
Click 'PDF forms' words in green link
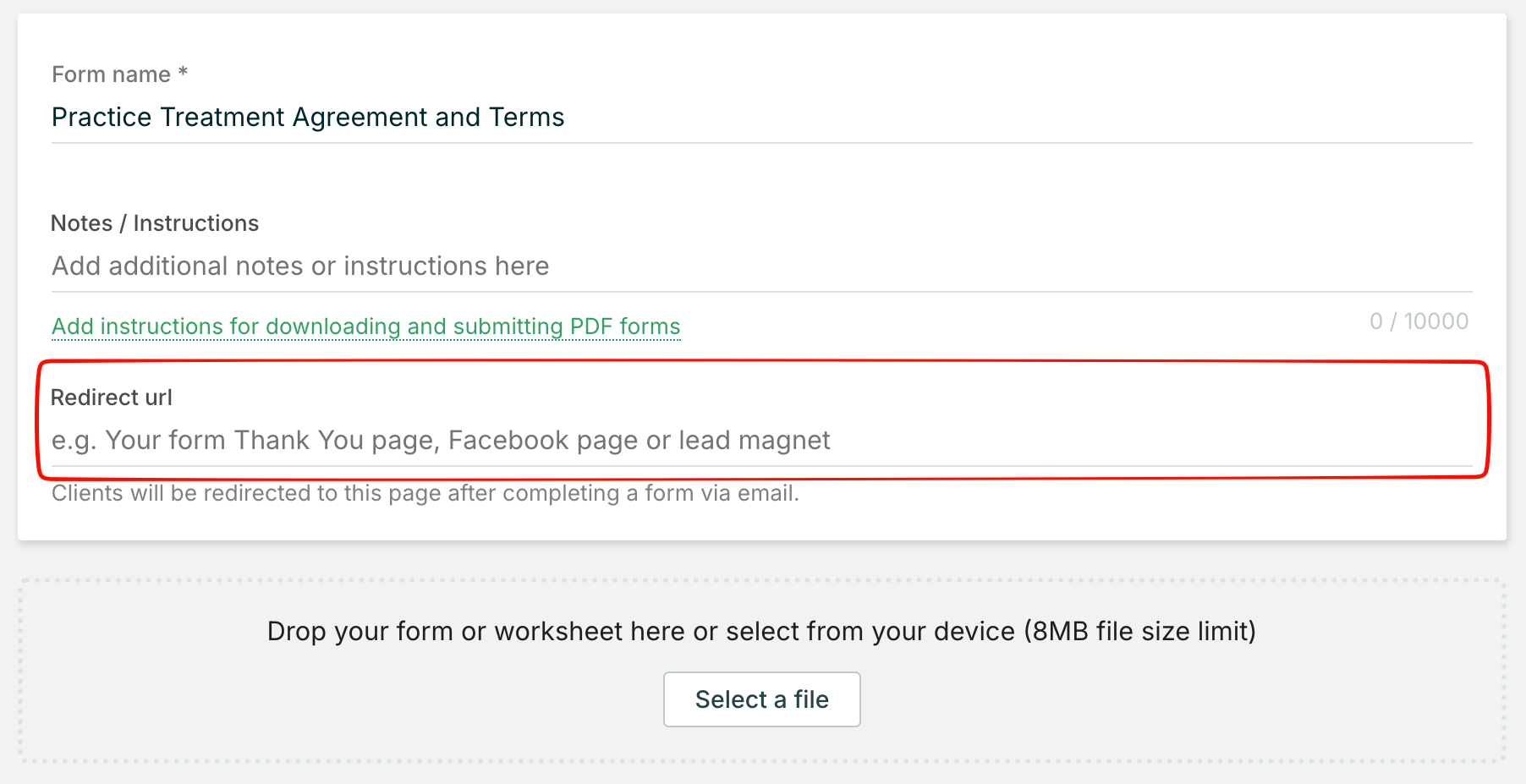point(625,326)
